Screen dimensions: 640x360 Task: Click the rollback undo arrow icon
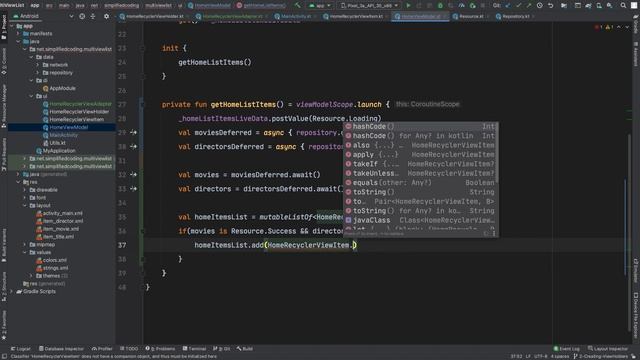pos(551,6)
